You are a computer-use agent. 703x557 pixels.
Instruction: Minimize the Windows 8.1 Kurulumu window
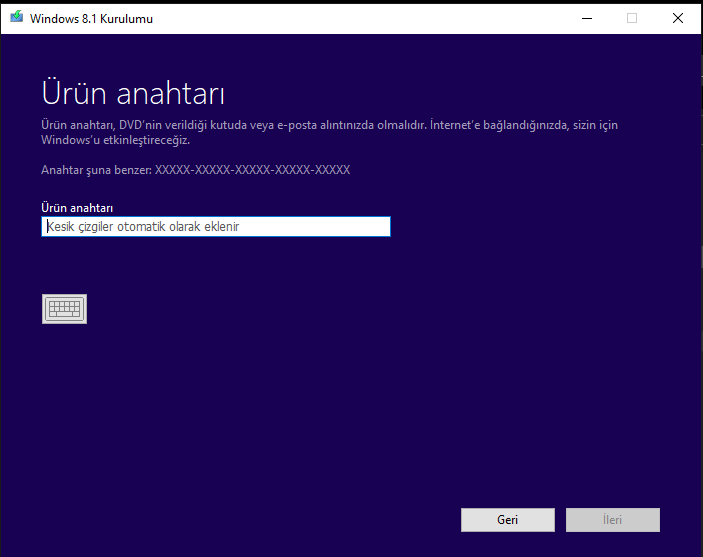pyautogui.click(x=587, y=18)
